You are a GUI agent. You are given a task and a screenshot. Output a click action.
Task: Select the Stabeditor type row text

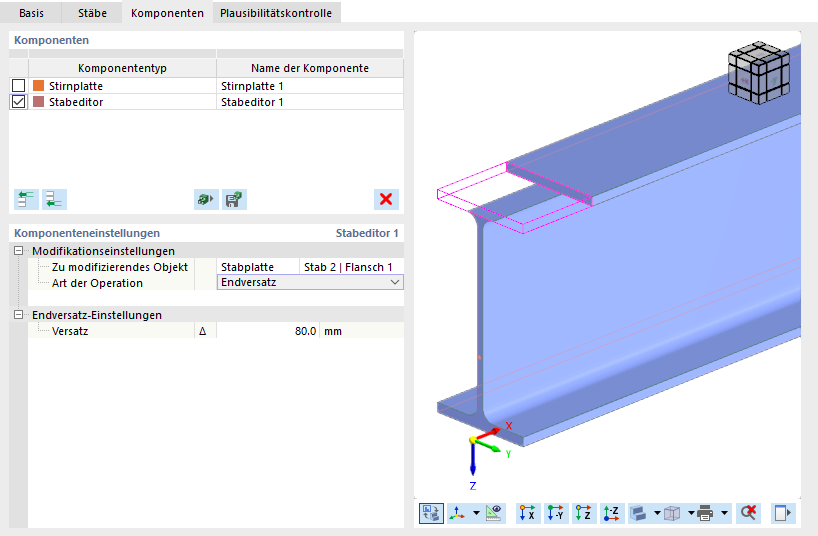pos(76,102)
